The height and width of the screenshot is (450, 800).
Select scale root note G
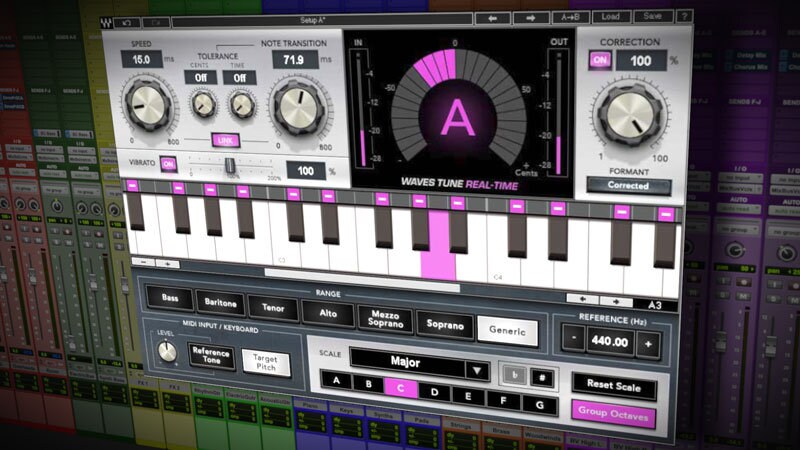pyautogui.click(x=539, y=405)
